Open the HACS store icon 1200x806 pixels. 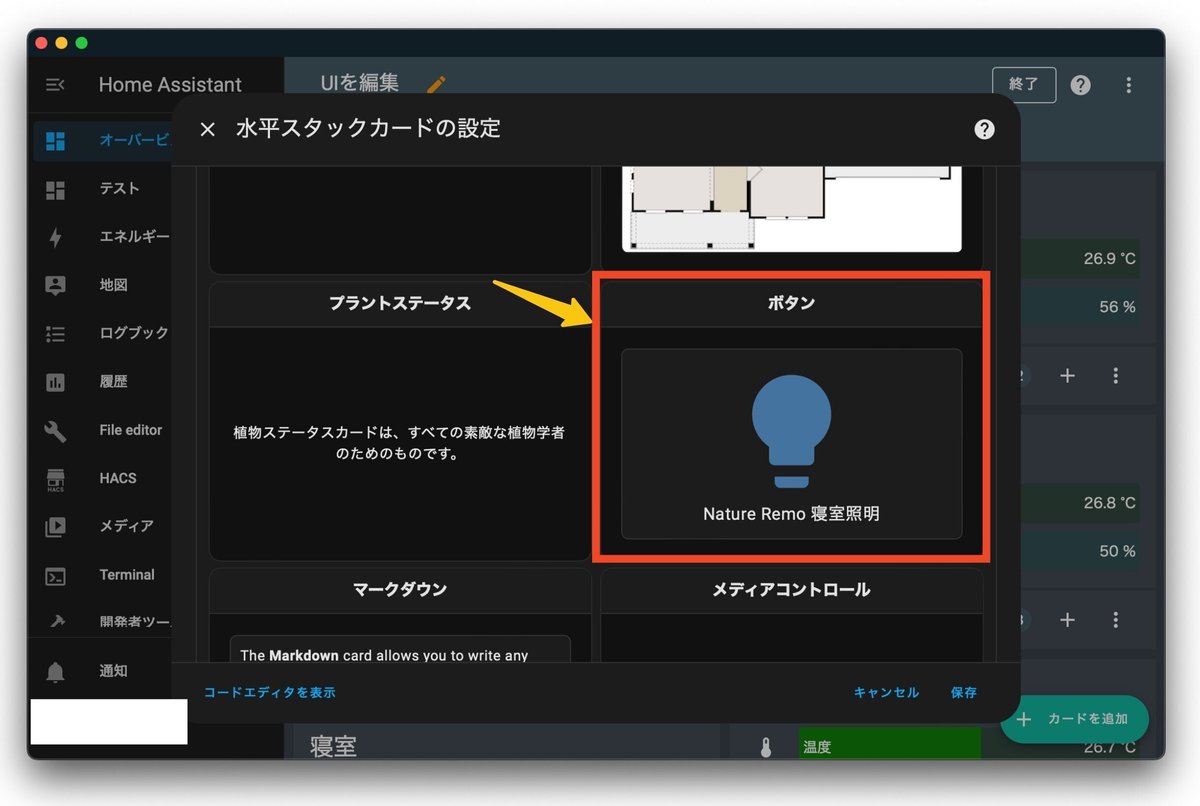click(55, 479)
